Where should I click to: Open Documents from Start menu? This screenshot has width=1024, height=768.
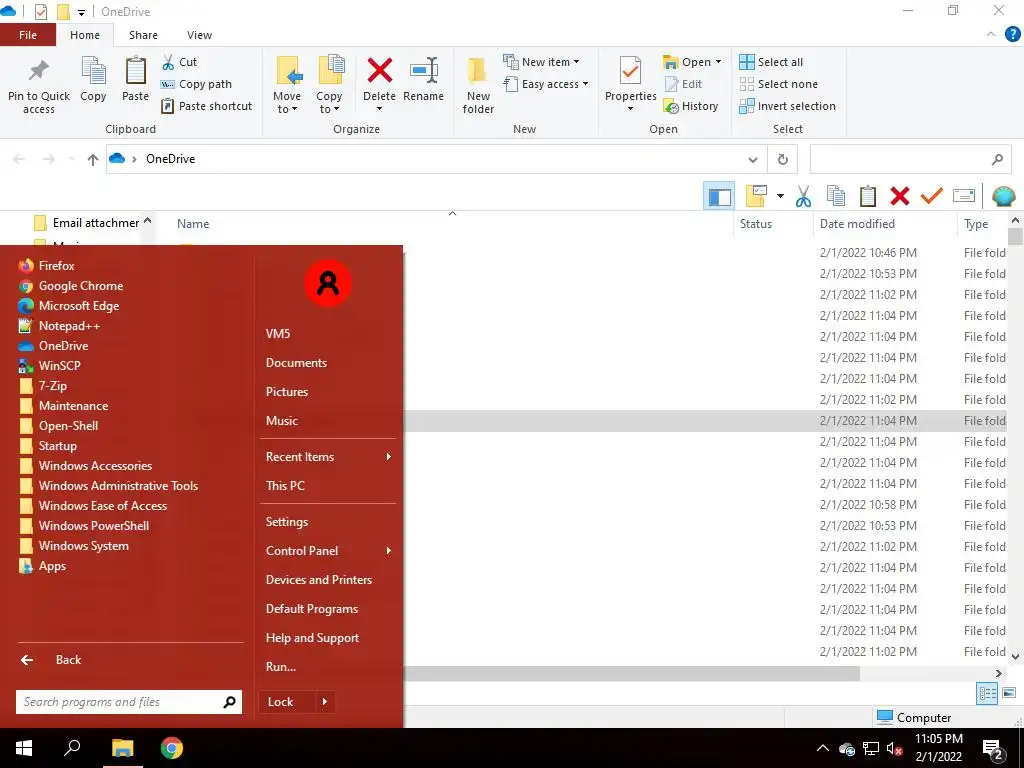click(296, 363)
